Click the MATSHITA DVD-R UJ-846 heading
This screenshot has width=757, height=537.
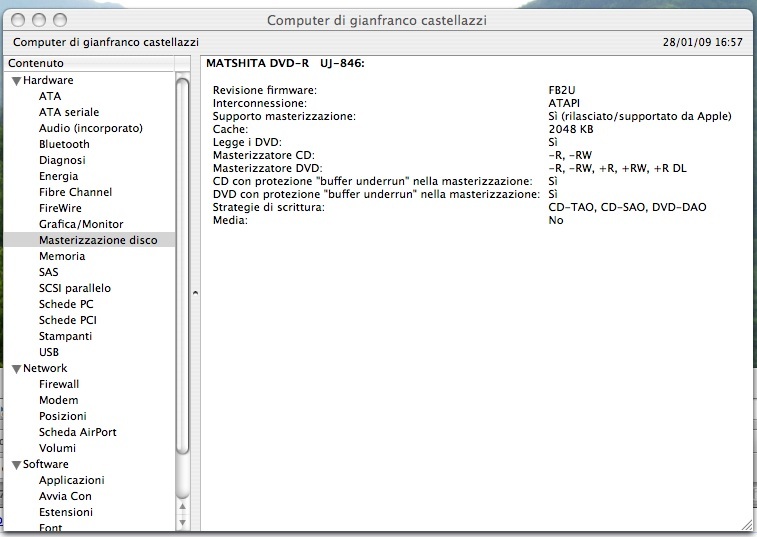point(285,63)
